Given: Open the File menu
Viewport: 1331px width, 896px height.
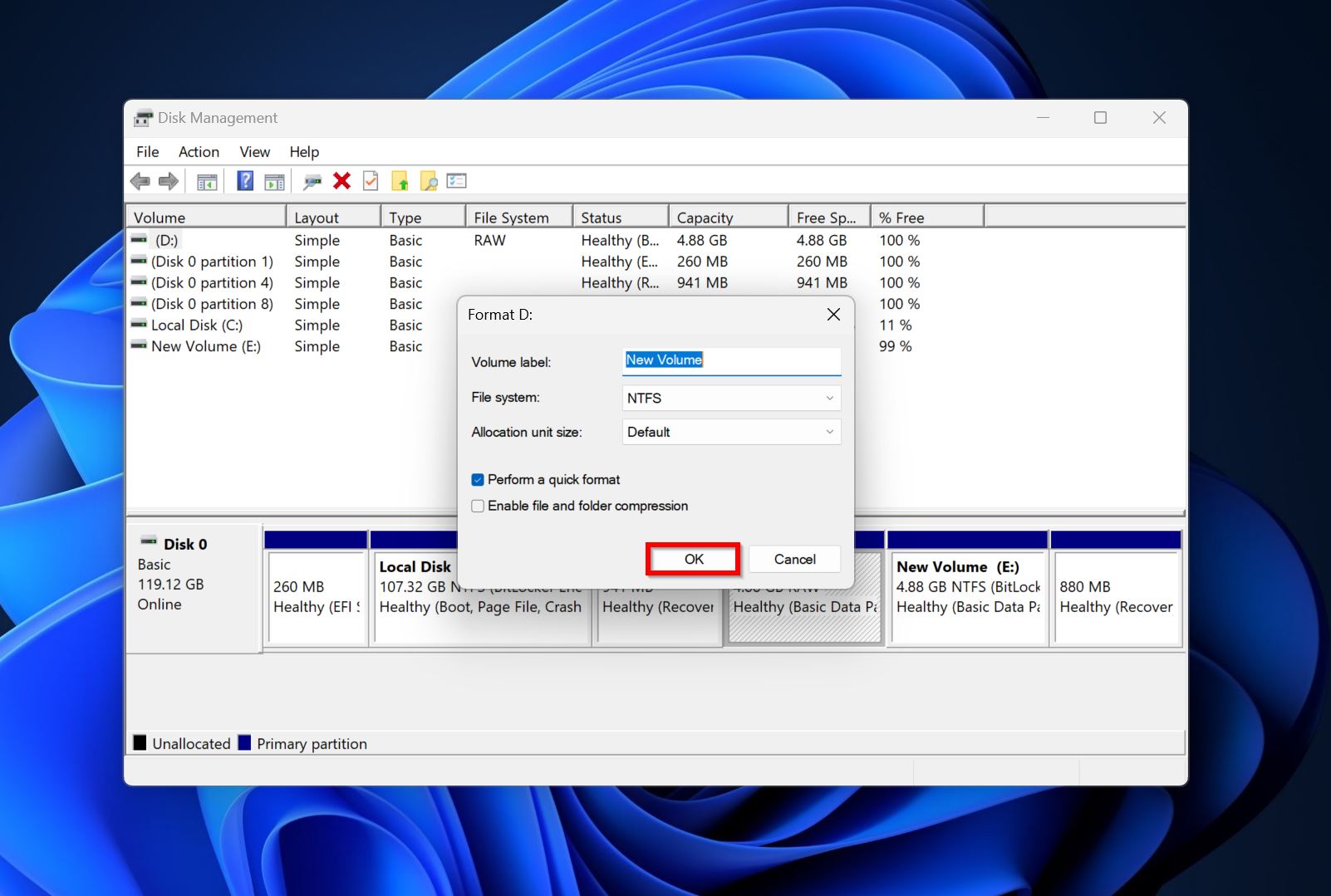Looking at the screenshot, I should click(x=148, y=152).
